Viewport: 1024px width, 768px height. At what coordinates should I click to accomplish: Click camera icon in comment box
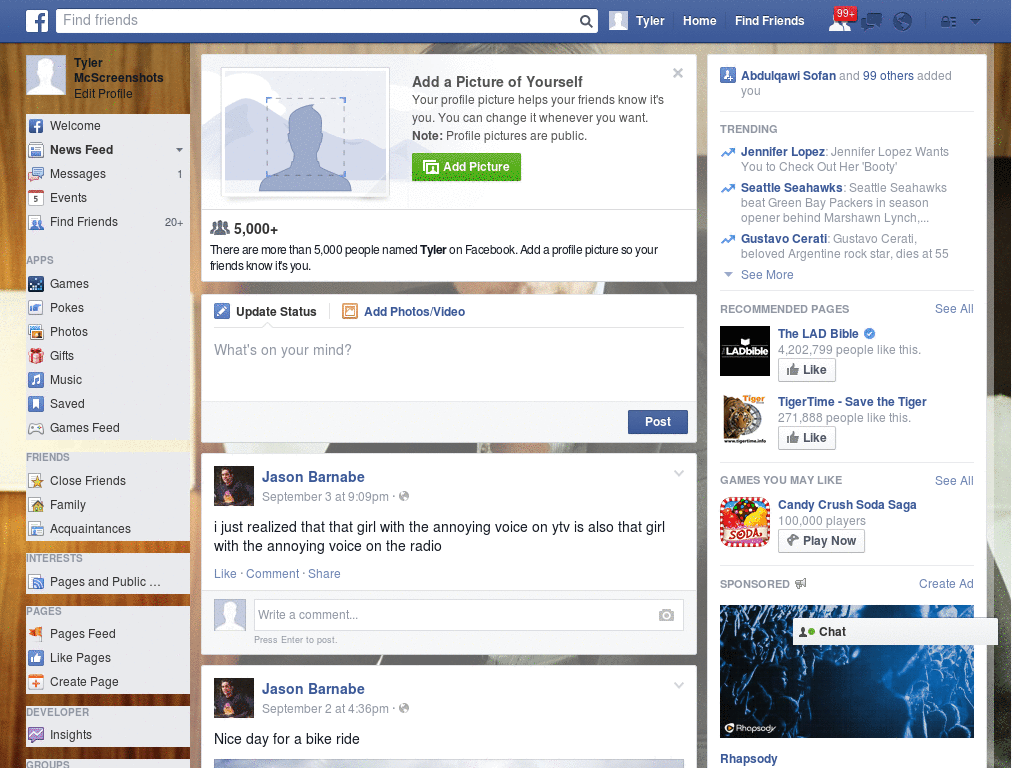point(666,615)
